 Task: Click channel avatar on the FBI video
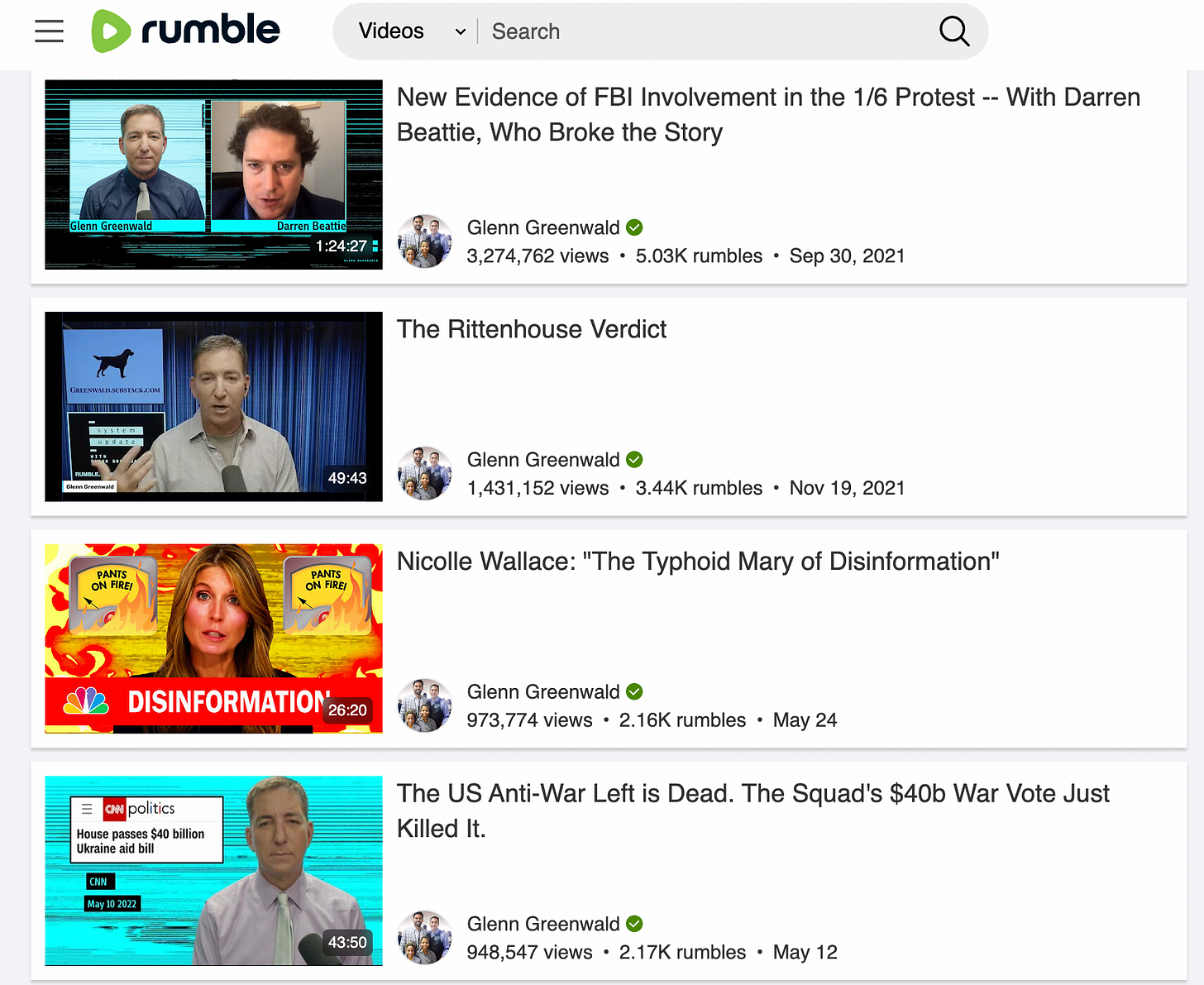click(x=425, y=241)
